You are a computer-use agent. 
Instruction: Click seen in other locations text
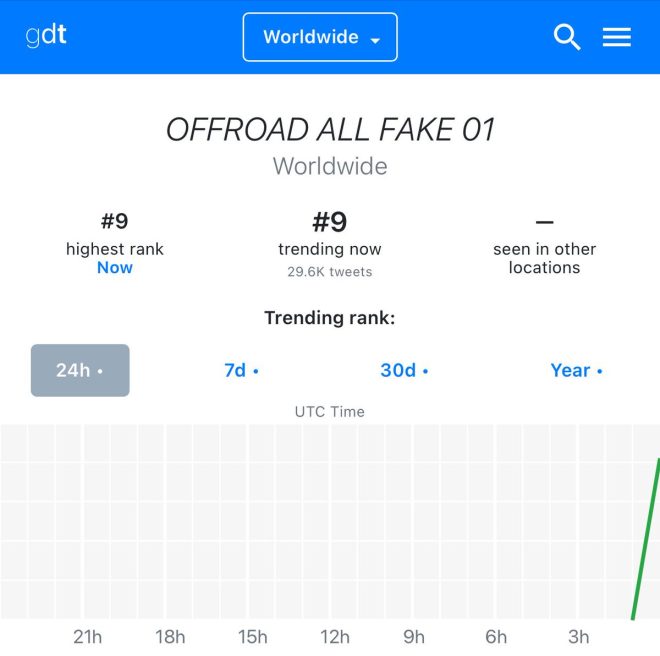pos(544,258)
